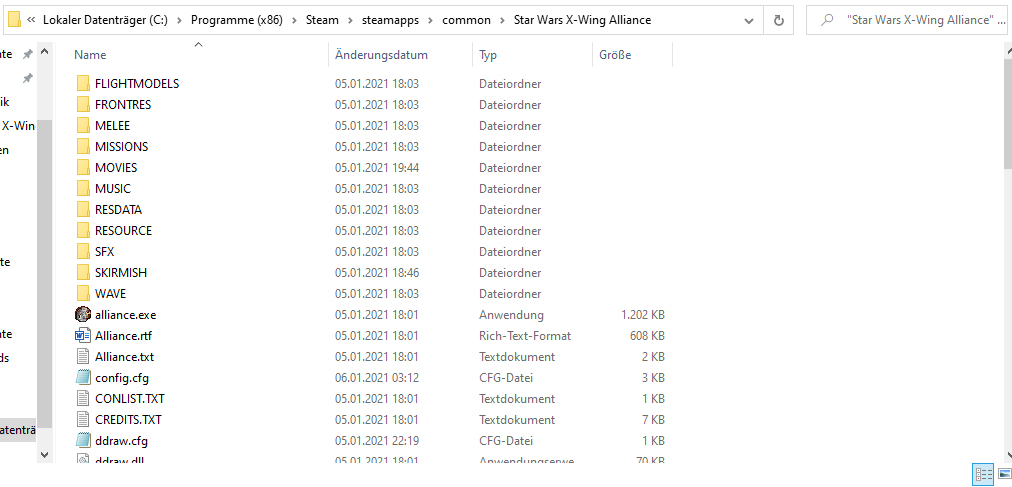Select the WAVE folder icon
The height and width of the screenshot is (487, 1012).
pos(83,293)
